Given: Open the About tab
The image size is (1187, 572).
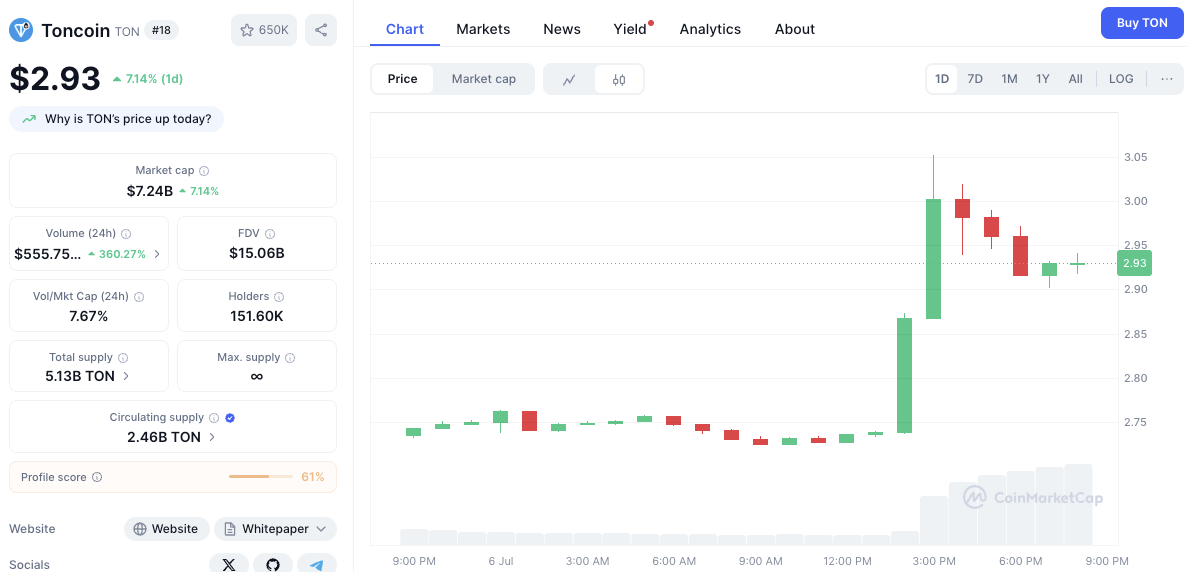Looking at the screenshot, I should 795,30.
